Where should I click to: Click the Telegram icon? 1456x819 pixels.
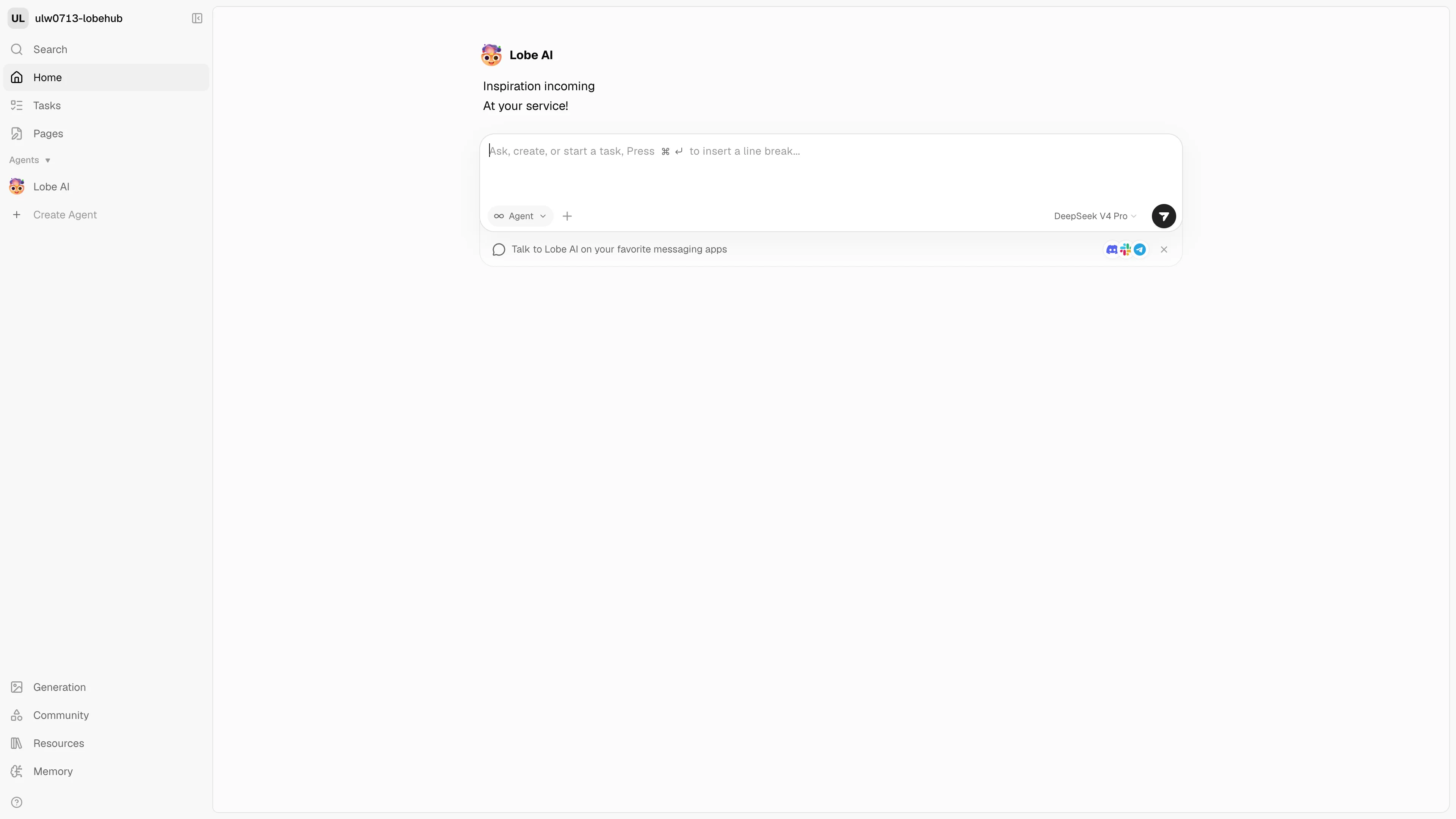point(1140,249)
